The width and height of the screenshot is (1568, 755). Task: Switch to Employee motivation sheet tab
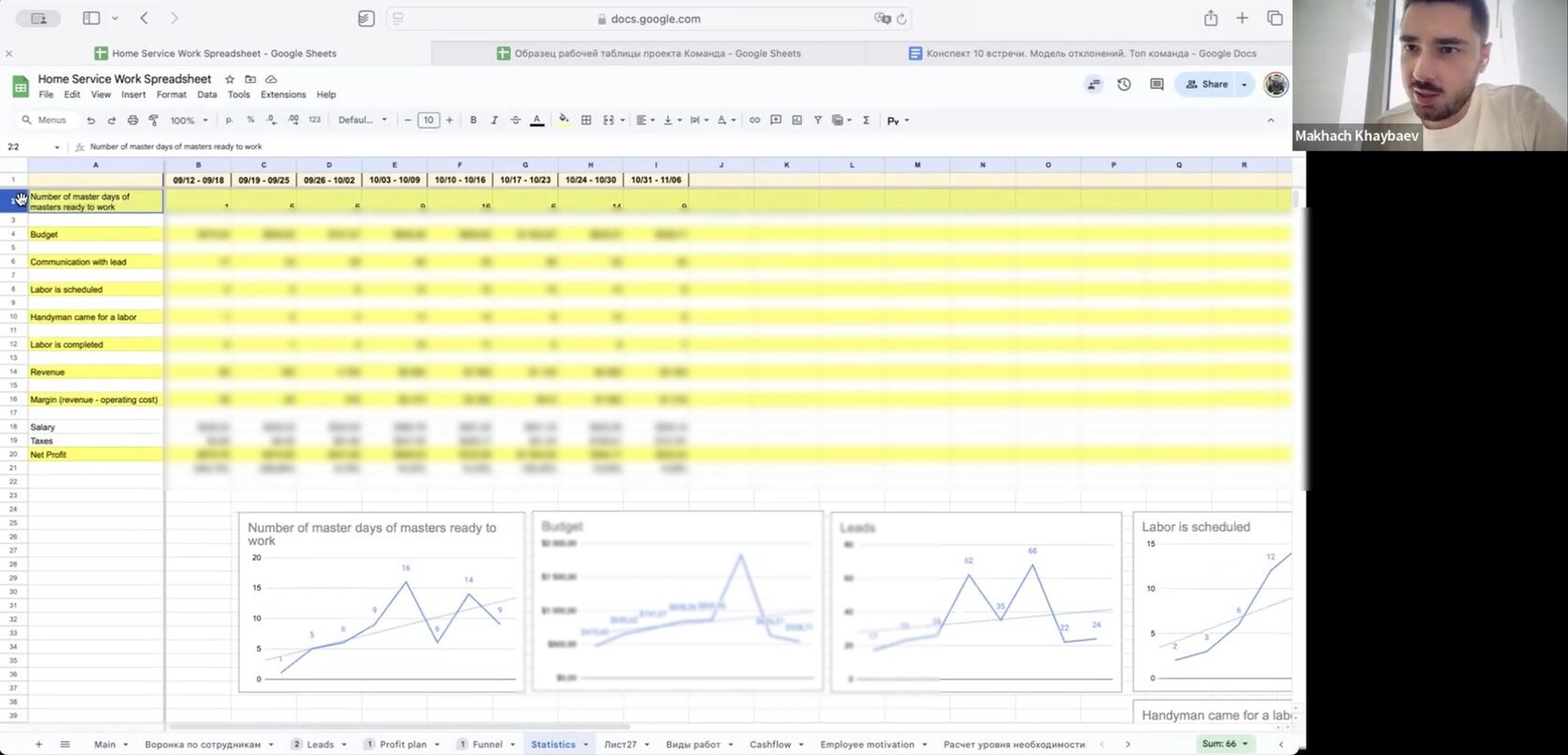point(867,744)
